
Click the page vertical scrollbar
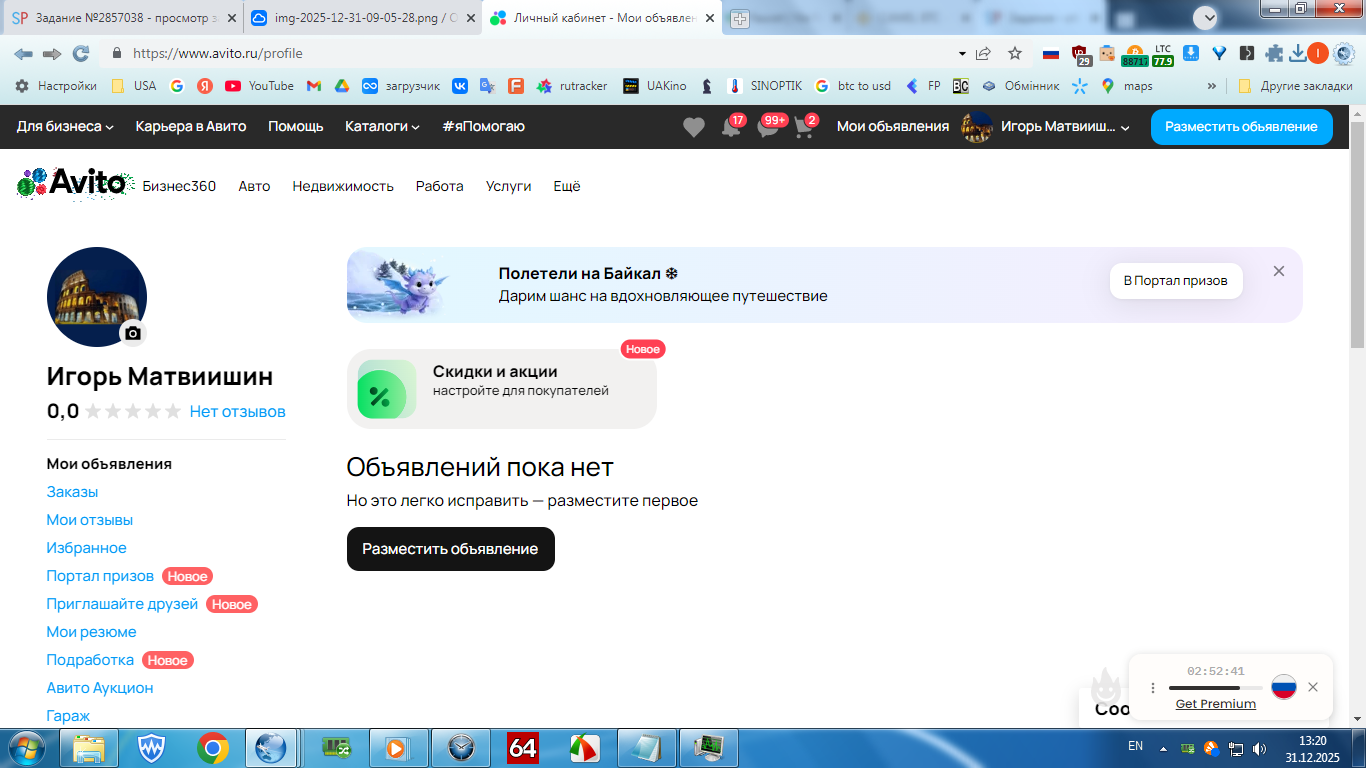click(x=1357, y=236)
